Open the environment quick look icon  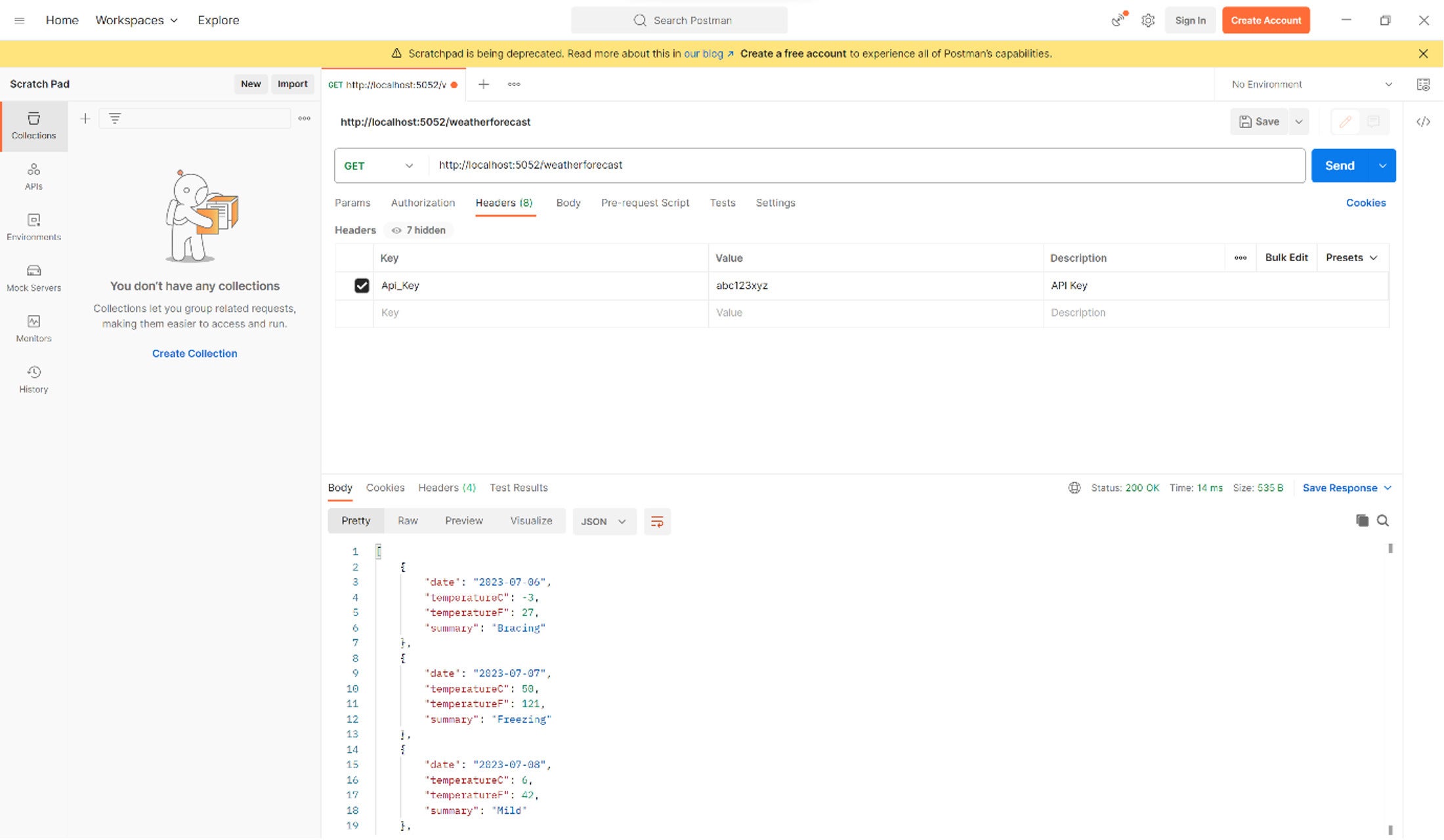pyautogui.click(x=1423, y=84)
